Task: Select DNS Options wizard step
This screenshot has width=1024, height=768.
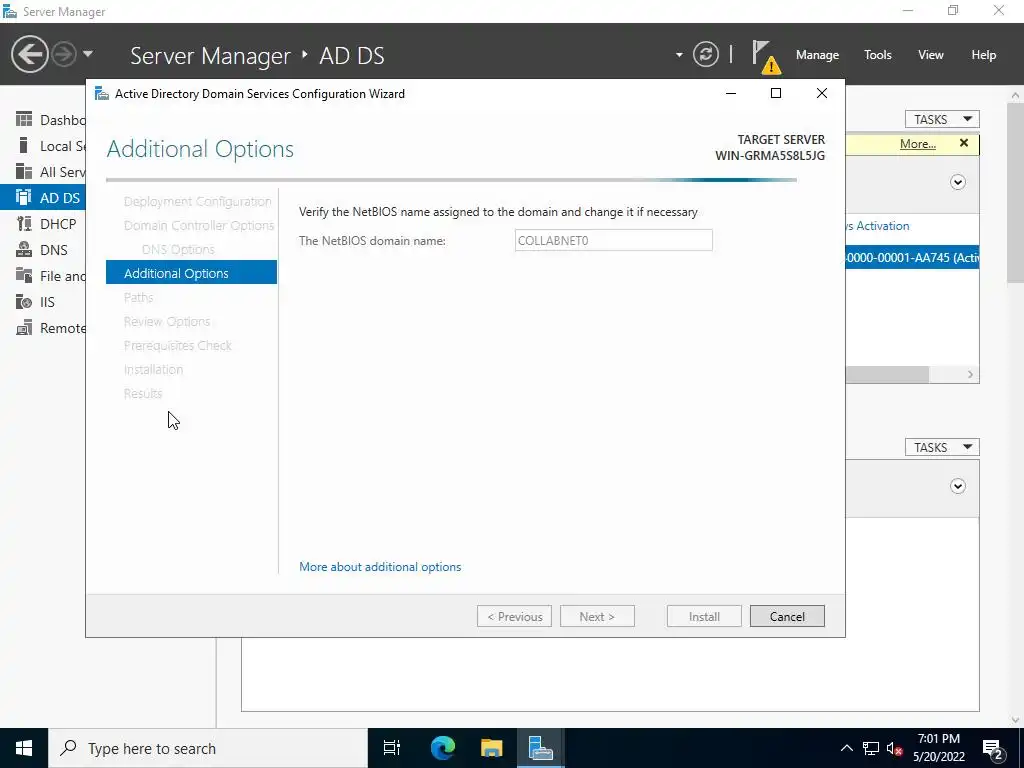Action: tap(178, 249)
